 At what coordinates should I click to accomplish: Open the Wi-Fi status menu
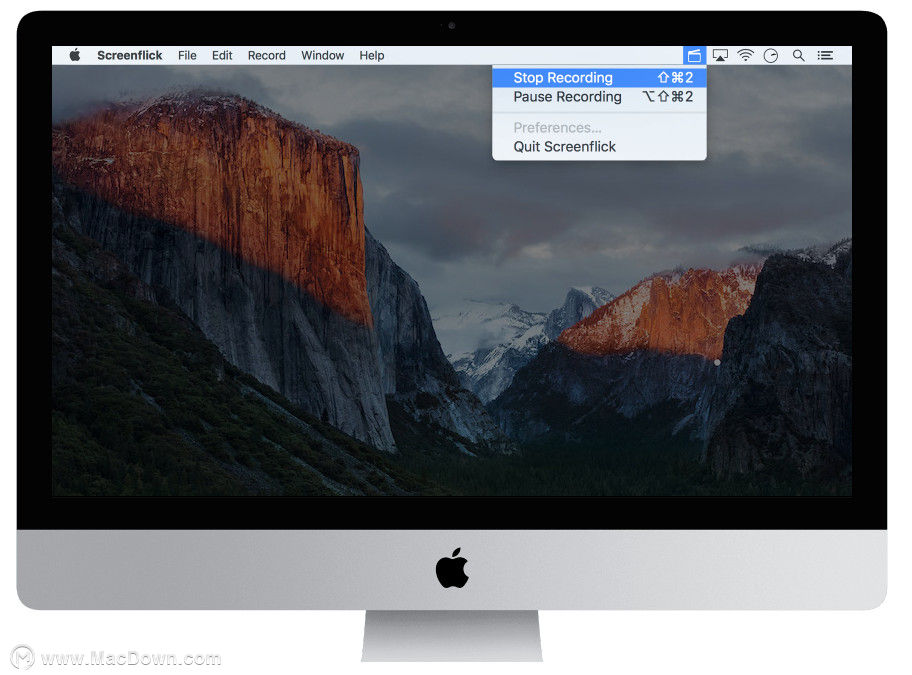click(745, 55)
